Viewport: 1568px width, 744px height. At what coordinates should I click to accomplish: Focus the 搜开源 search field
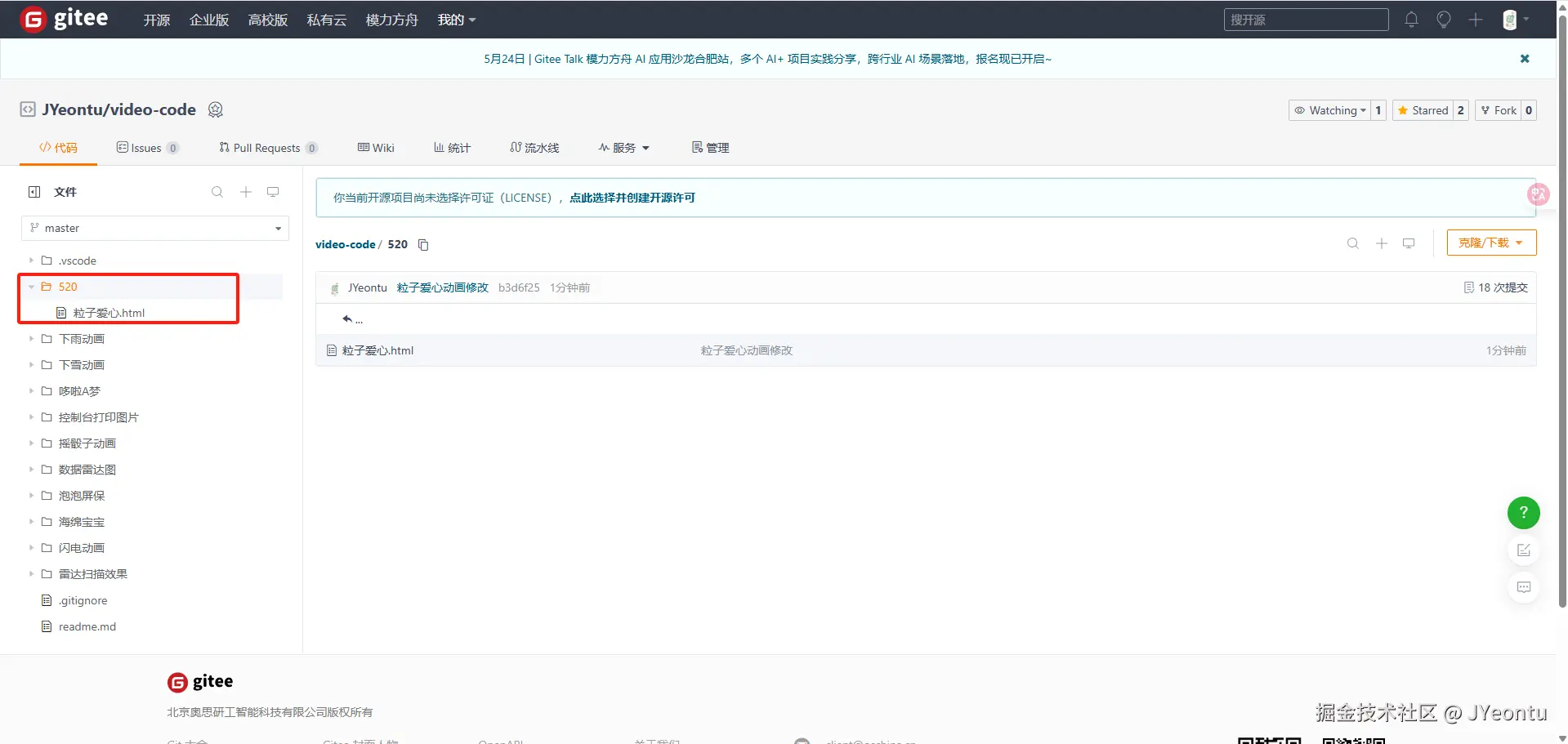(x=1306, y=20)
